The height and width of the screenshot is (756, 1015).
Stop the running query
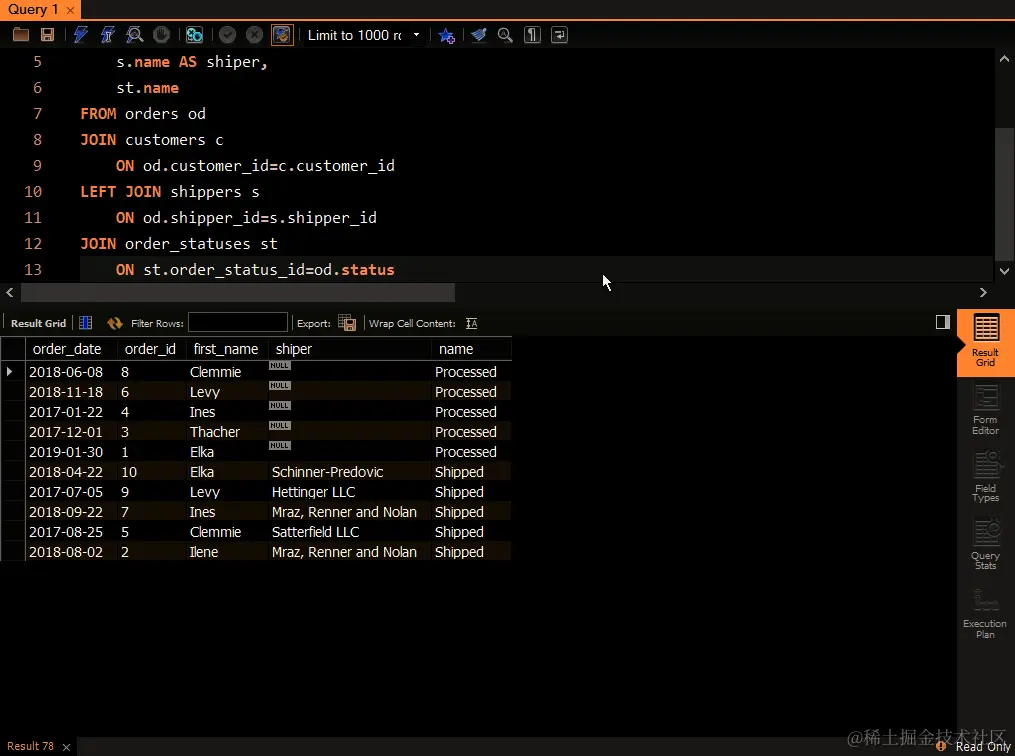click(x=161, y=35)
